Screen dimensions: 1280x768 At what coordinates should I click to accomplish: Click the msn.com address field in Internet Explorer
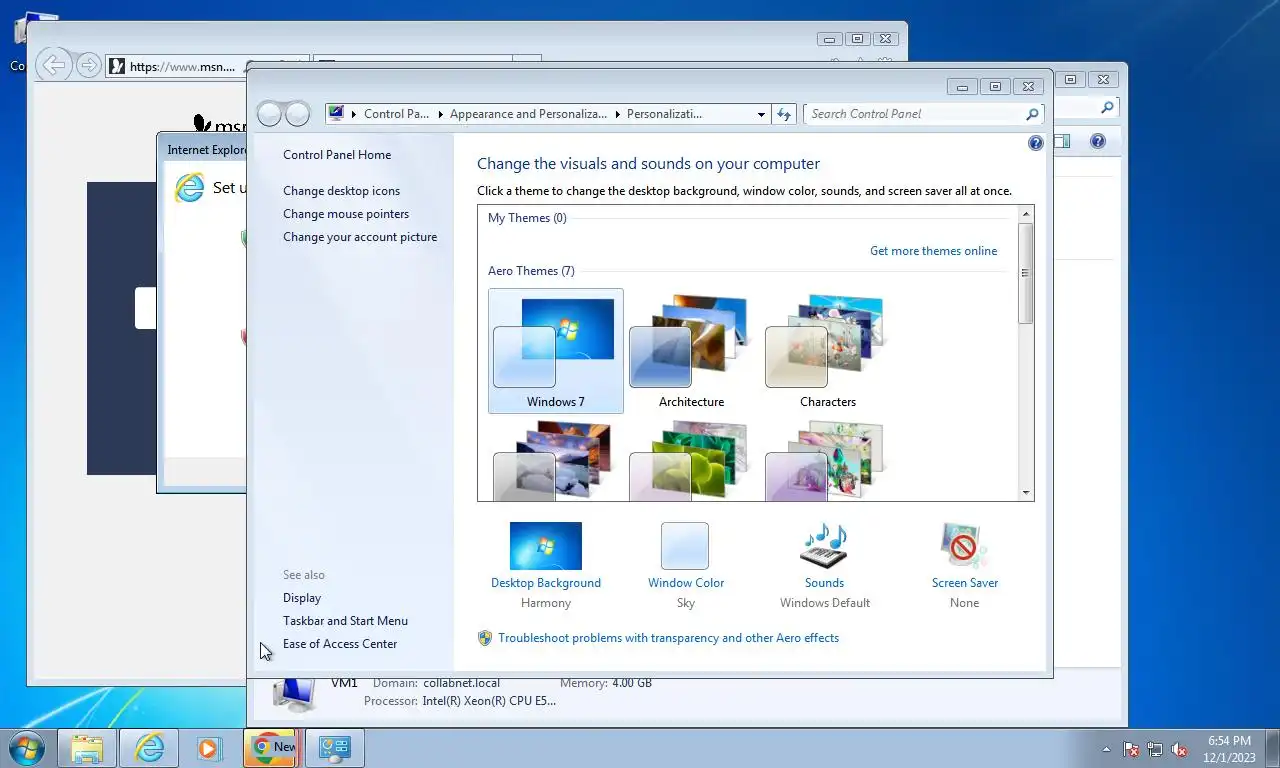coord(183,67)
